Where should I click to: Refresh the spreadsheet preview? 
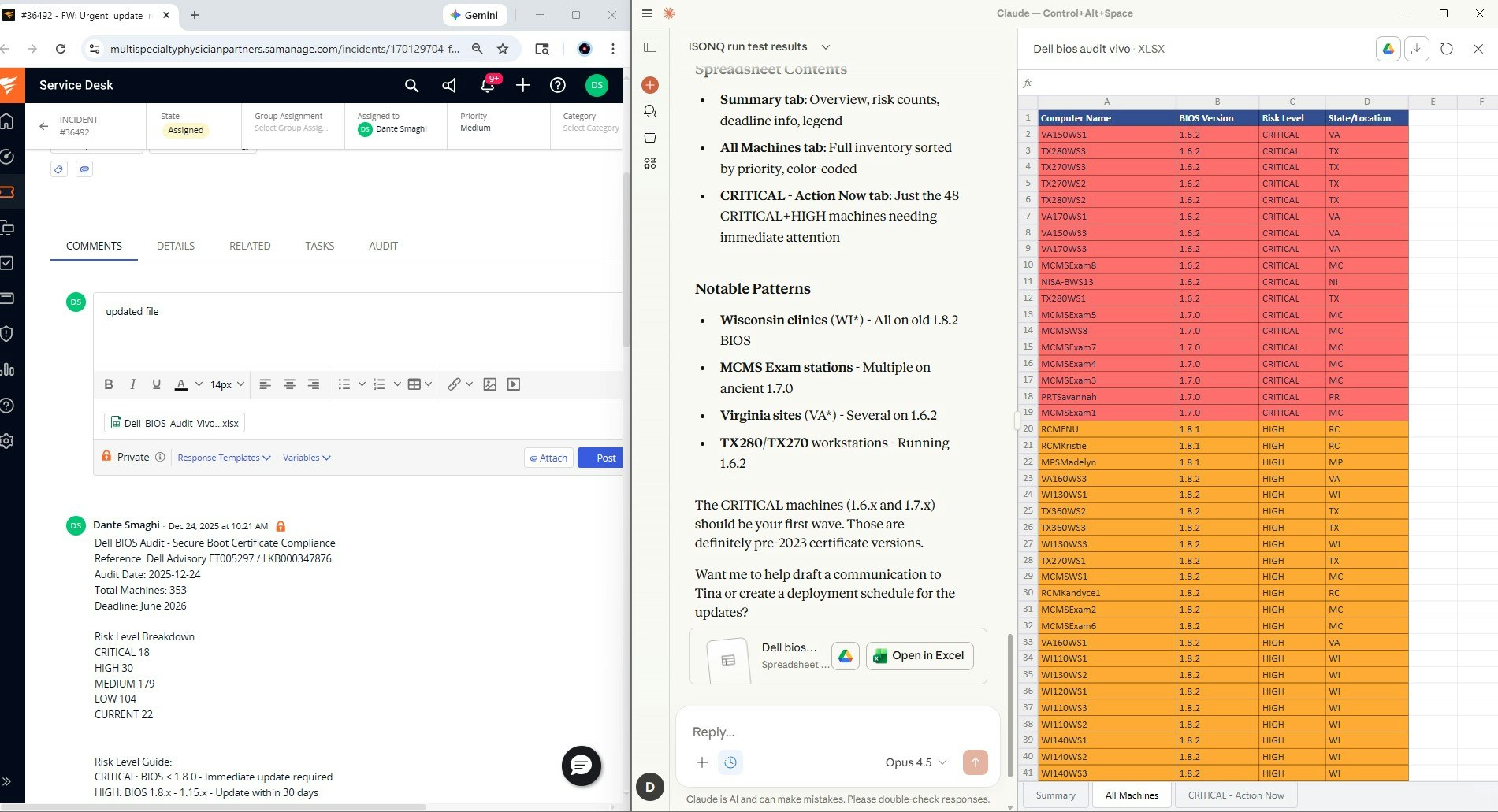click(1447, 49)
